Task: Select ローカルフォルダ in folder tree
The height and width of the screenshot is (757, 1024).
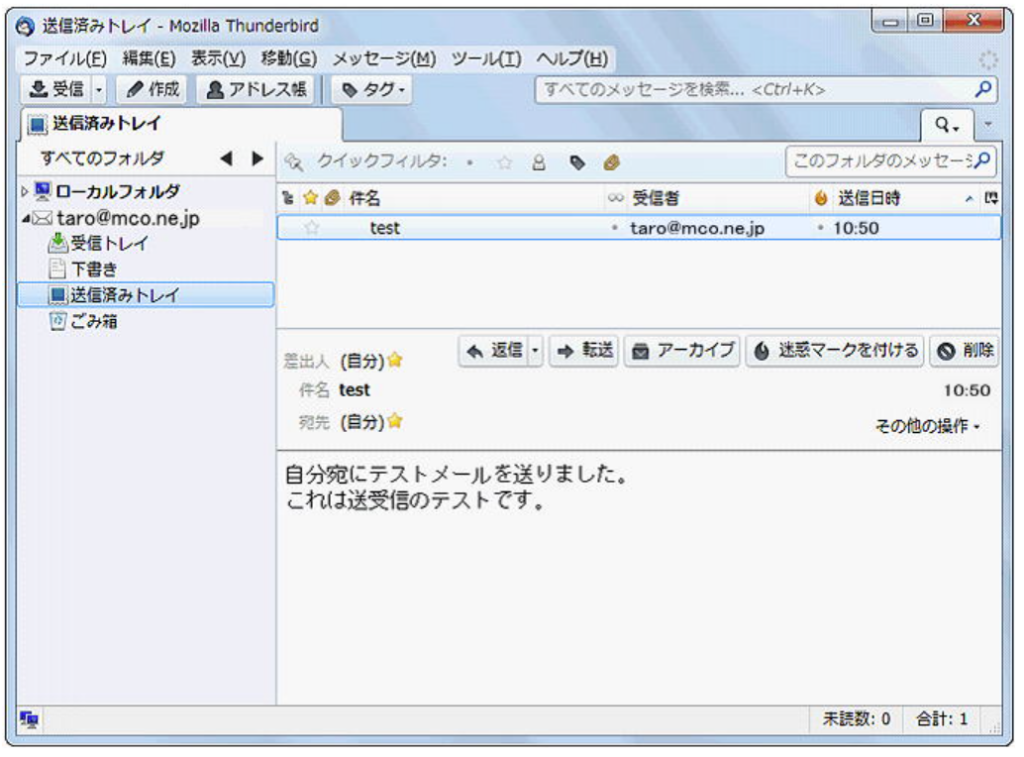Action: tap(118, 191)
